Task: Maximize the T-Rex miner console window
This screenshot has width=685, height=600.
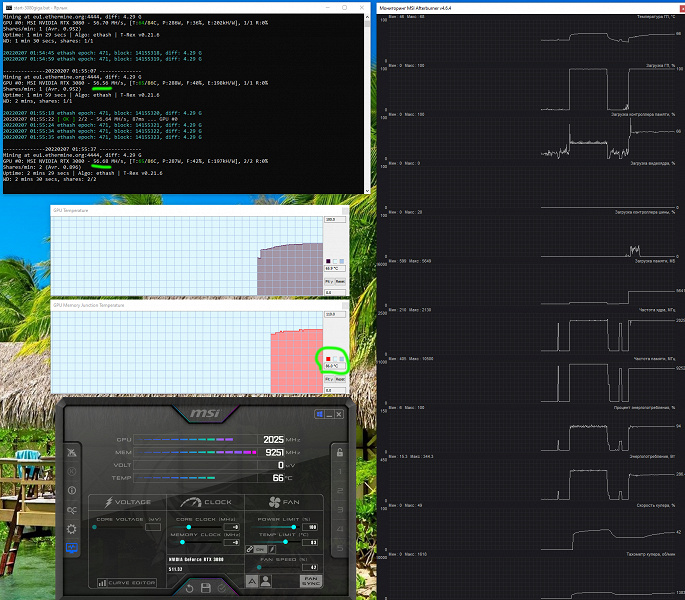Action: (344, 7)
